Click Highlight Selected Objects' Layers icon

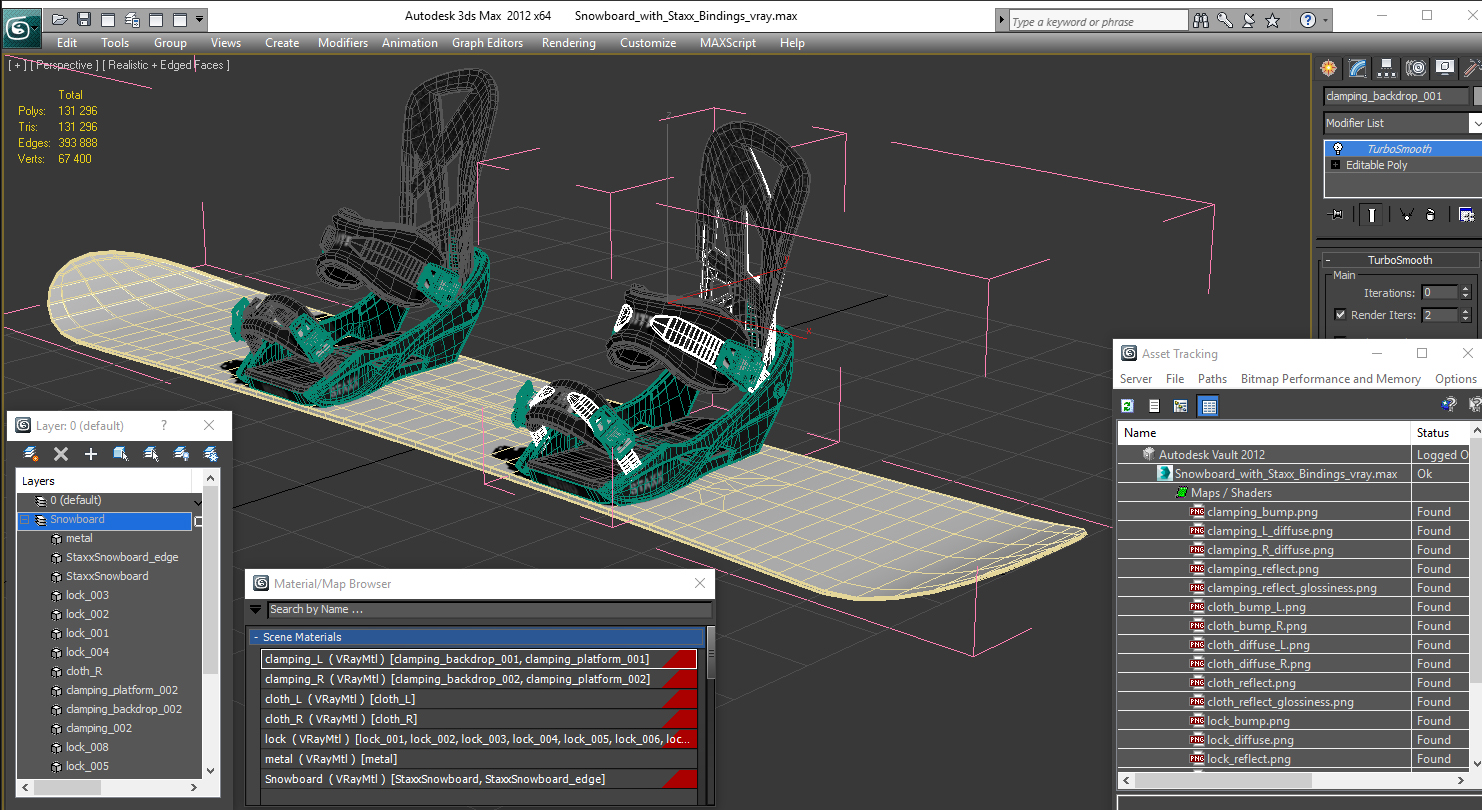[x=151, y=454]
